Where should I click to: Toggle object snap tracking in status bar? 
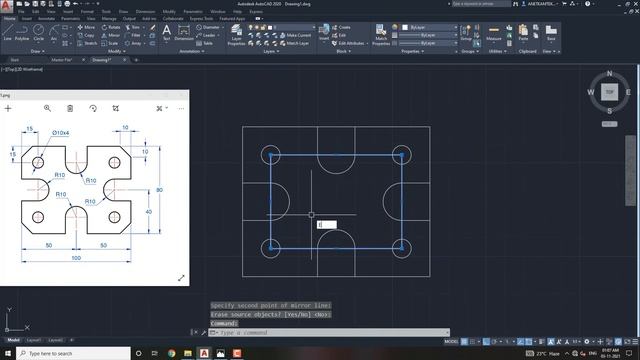pos(520,342)
